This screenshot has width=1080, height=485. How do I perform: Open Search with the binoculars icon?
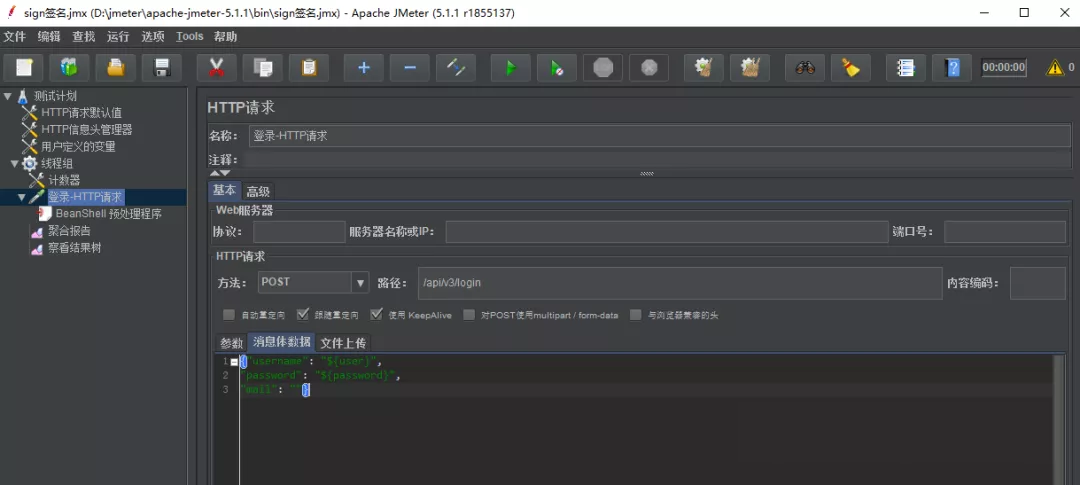pyautogui.click(x=804, y=68)
